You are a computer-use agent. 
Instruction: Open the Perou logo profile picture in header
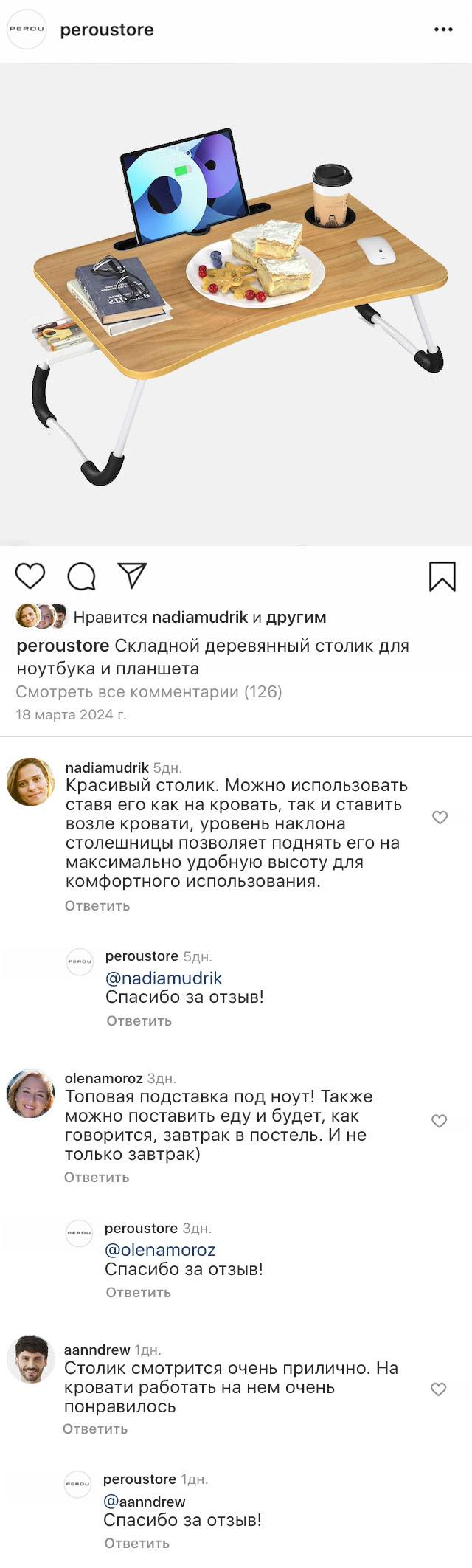(x=27, y=30)
